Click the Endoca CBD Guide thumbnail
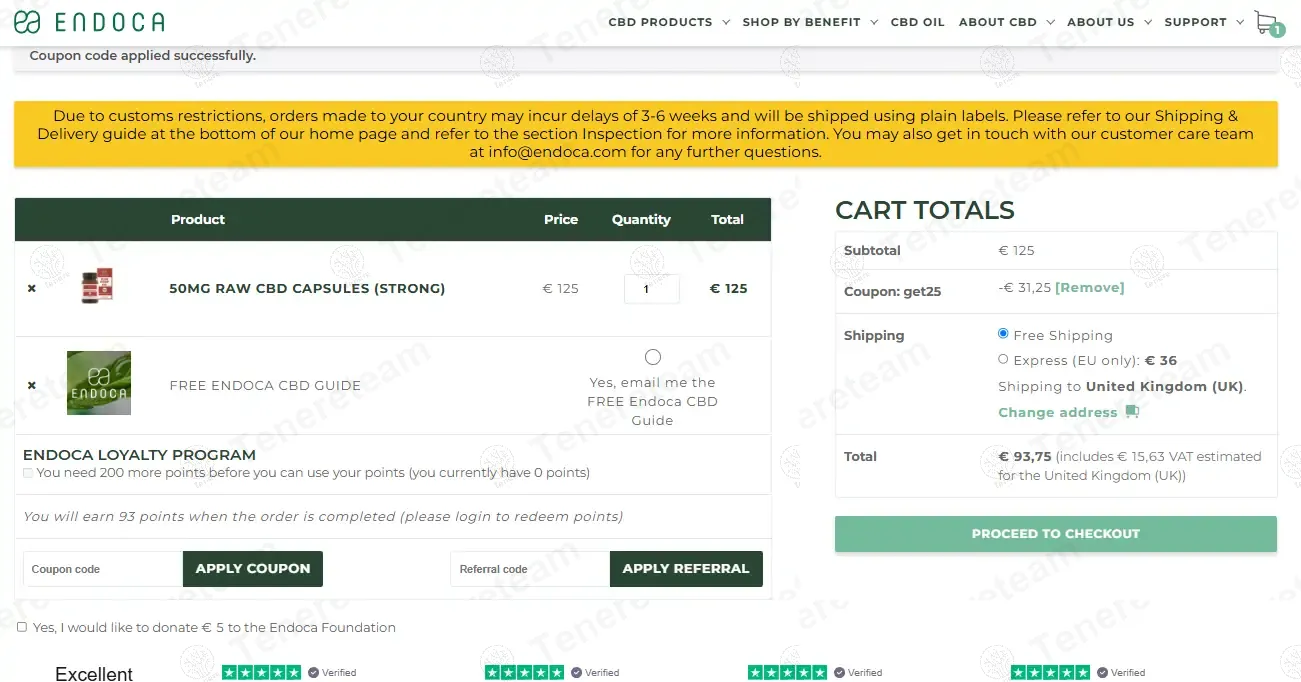The width and height of the screenshot is (1301, 682). [99, 383]
